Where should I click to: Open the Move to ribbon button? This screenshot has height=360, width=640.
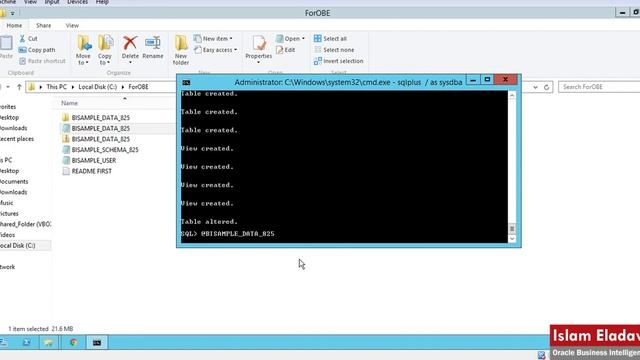pos(83,50)
